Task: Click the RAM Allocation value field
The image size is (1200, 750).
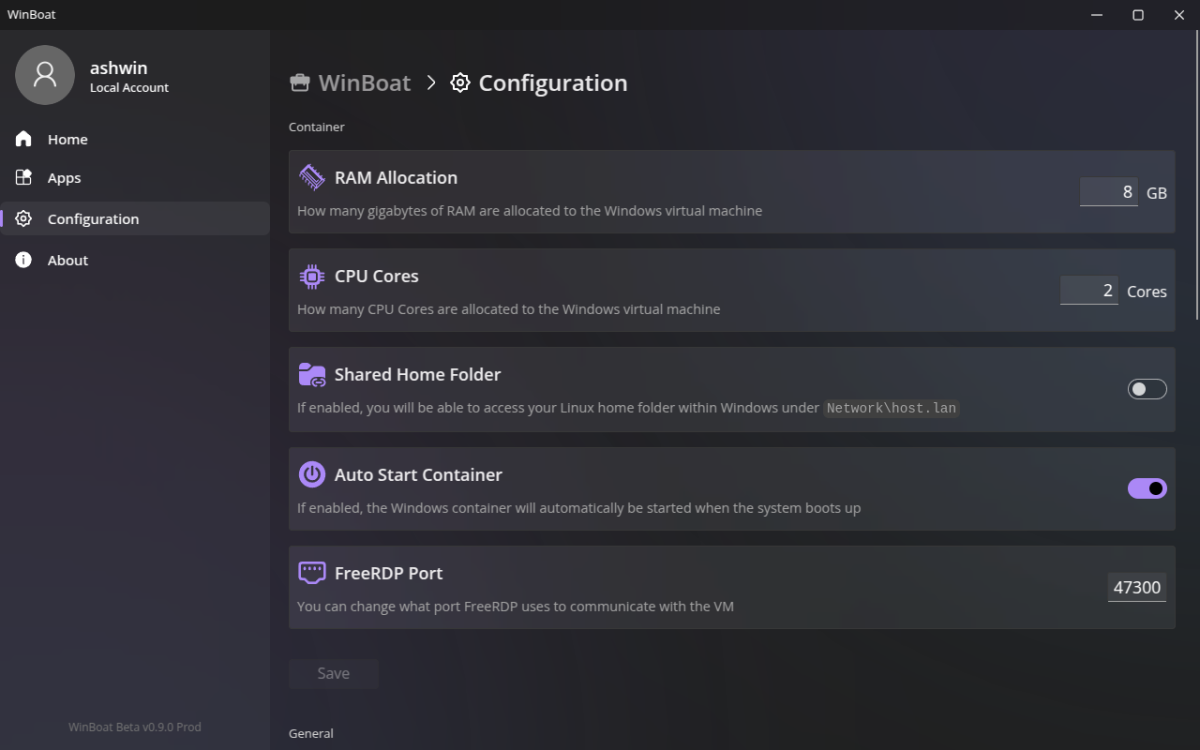Action: pos(1108,191)
